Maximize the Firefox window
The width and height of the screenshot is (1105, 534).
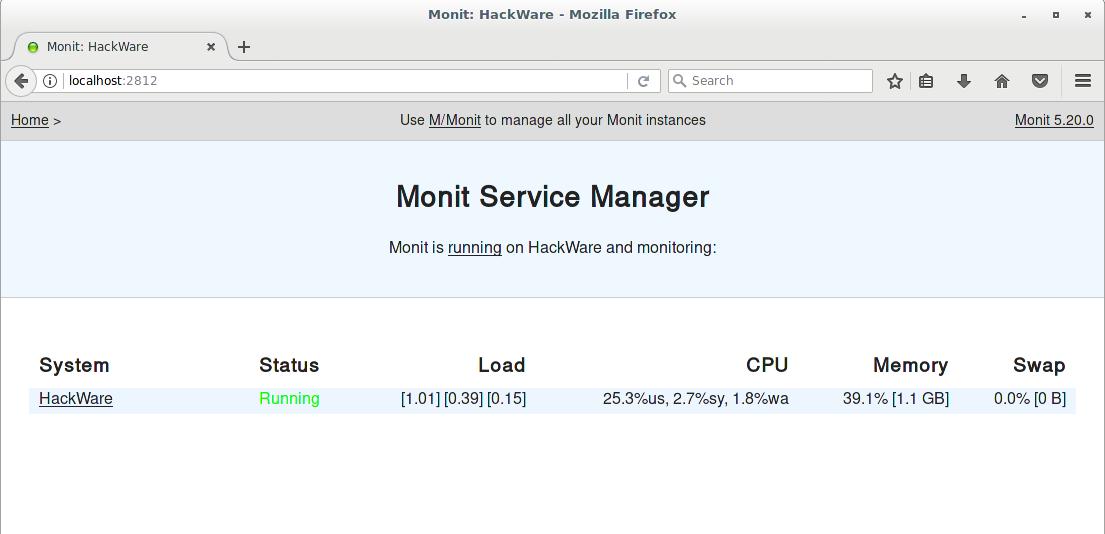click(1055, 15)
